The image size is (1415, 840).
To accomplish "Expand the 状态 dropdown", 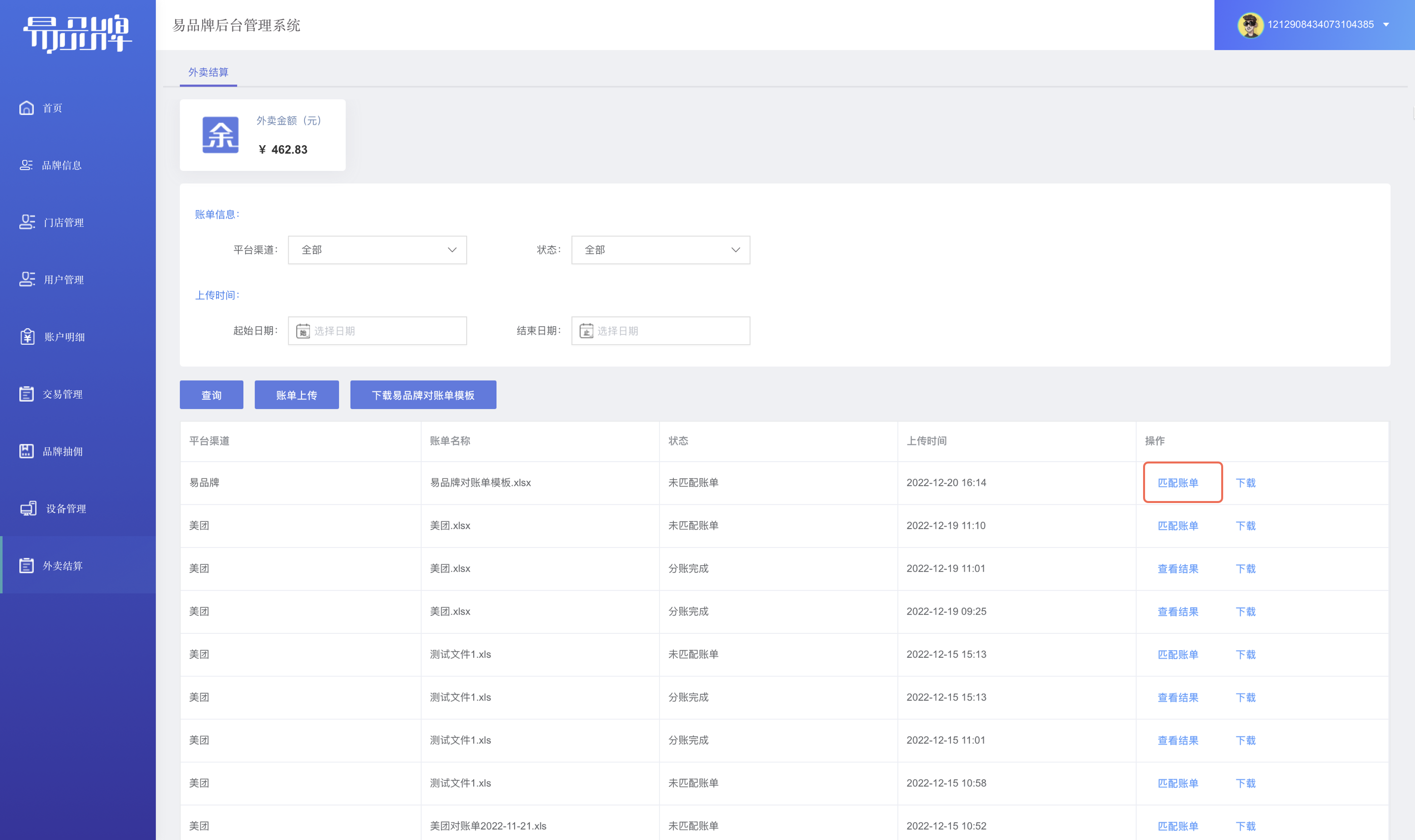I will 660,250.
